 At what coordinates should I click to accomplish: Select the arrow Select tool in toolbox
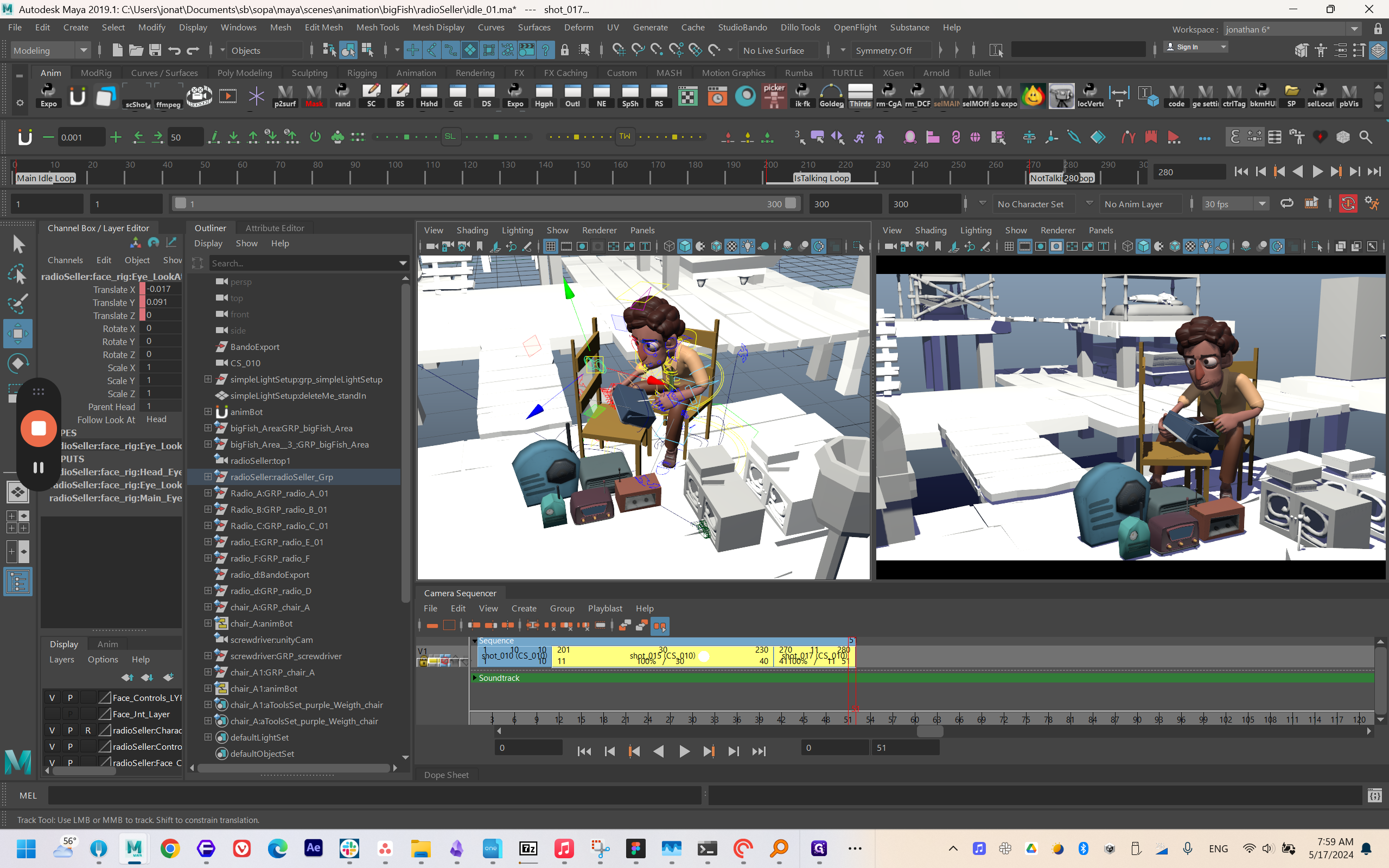click(x=18, y=245)
